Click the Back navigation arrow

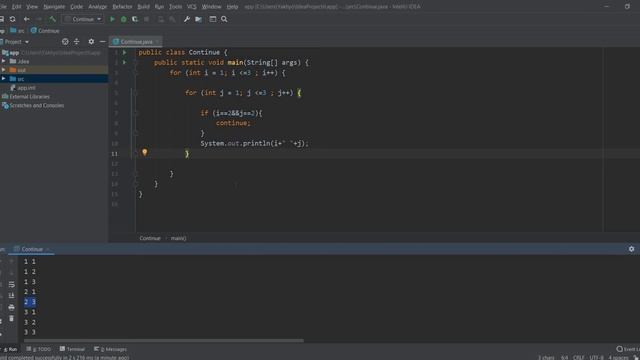tap(27, 19)
